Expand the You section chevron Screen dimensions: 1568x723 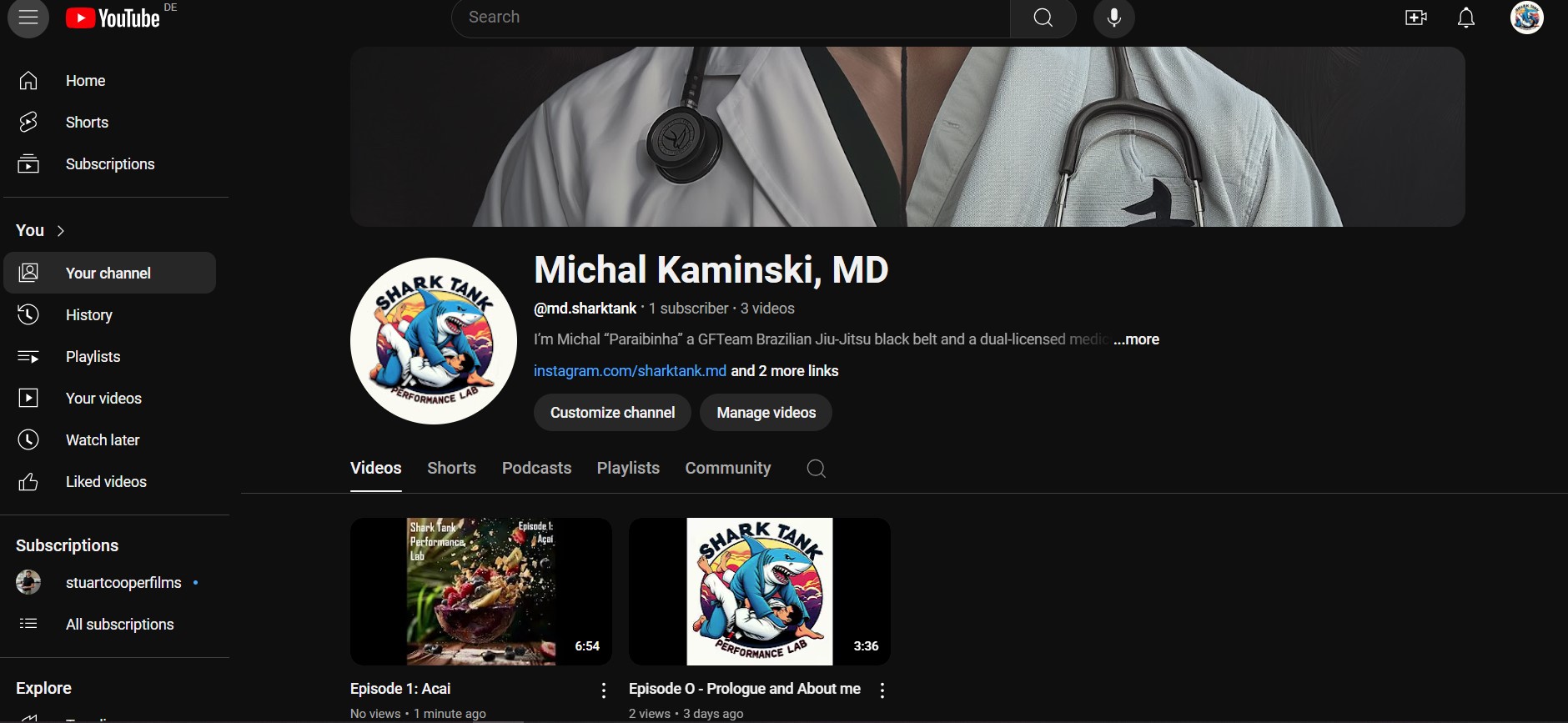tap(61, 231)
